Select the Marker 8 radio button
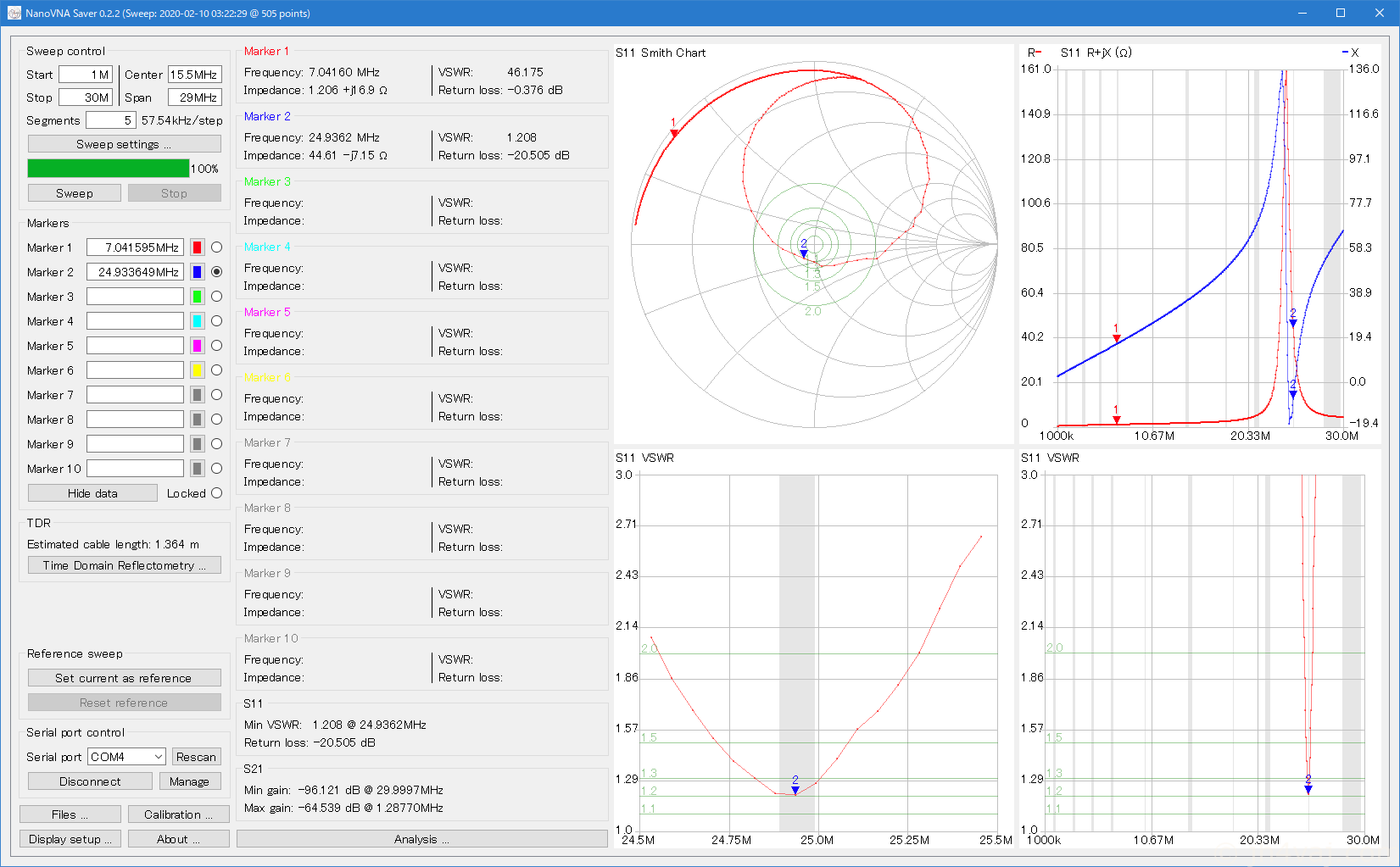This screenshot has width=1400, height=867. [217, 420]
